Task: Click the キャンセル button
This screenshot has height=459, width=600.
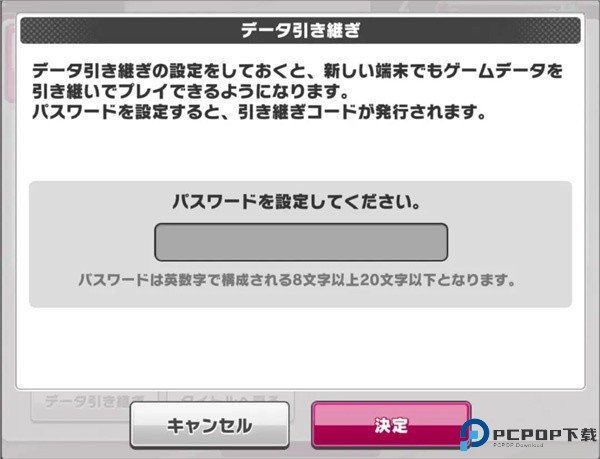Action: click(209, 425)
